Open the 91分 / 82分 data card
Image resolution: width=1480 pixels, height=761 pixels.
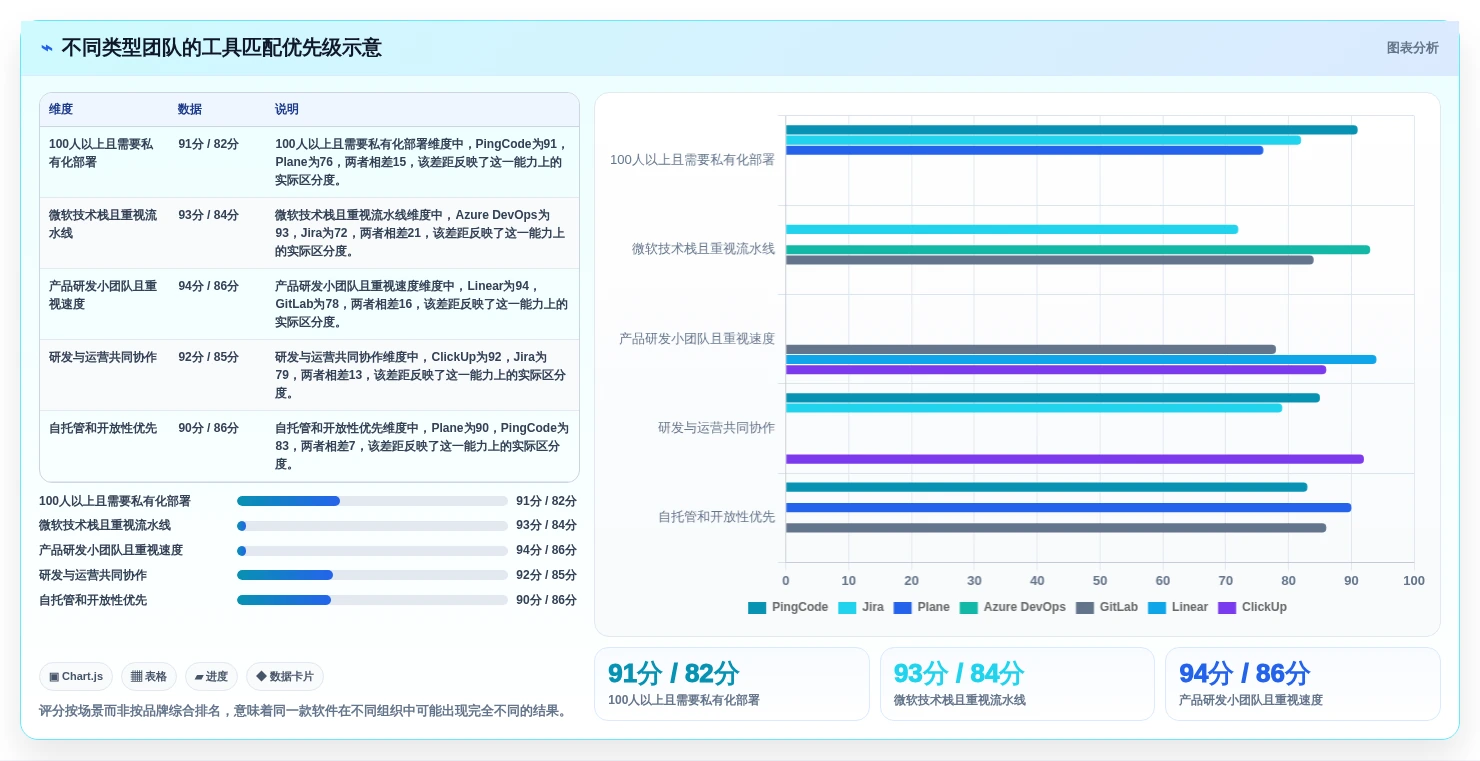pyautogui.click(x=732, y=684)
